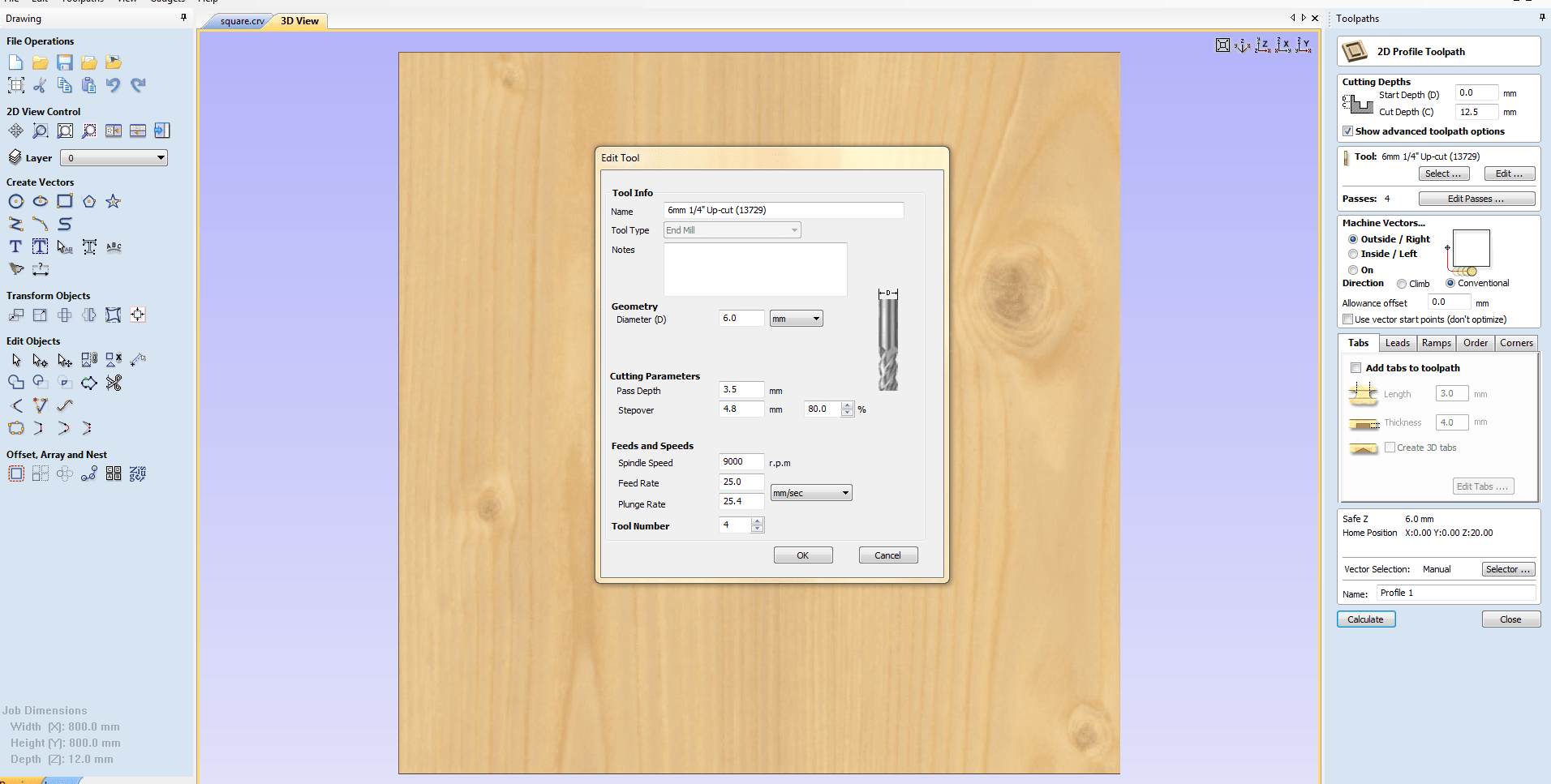Click the Offset vectors icon
Image resolution: width=1551 pixels, height=784 pixels.
(15, 473)
